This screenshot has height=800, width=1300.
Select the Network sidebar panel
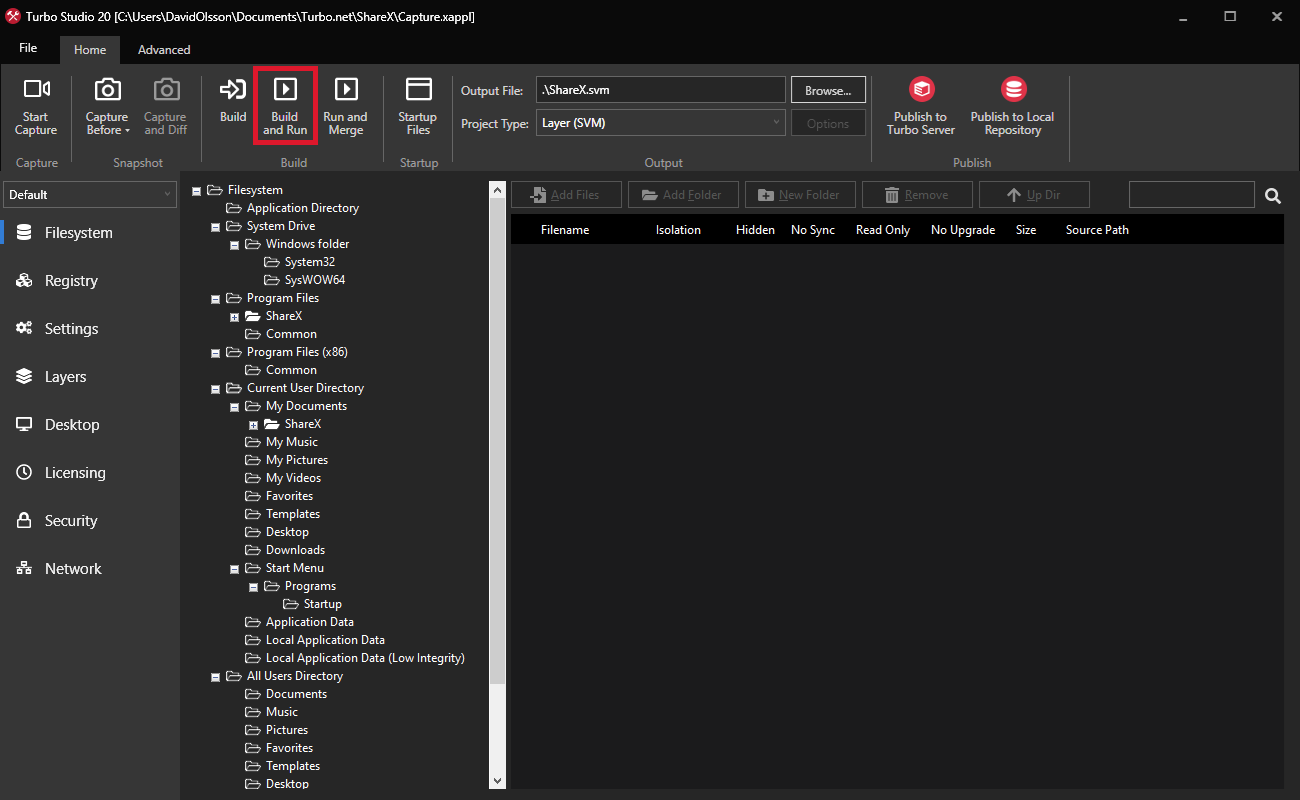pyautogui.click(x=71, y=568)
